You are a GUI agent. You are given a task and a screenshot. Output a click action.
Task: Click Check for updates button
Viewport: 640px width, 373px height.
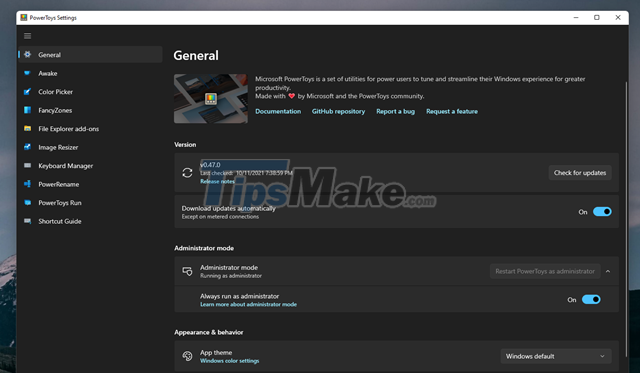coord(580,173)
